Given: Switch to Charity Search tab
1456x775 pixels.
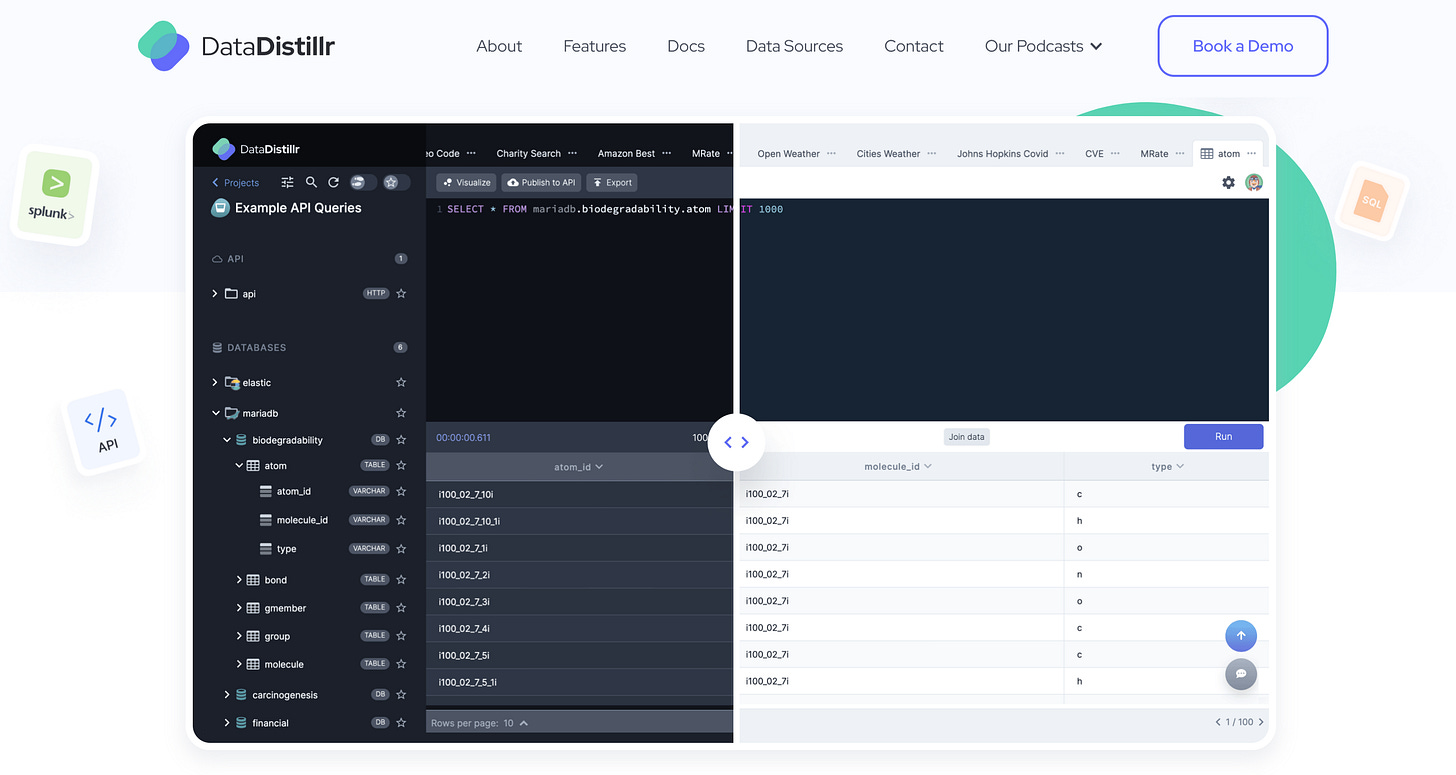Looking at the screenshot, I should [x=528, y=154].
